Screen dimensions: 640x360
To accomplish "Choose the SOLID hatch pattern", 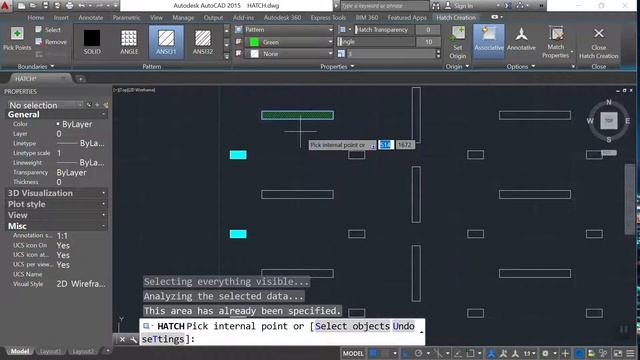I will (92, 42).
